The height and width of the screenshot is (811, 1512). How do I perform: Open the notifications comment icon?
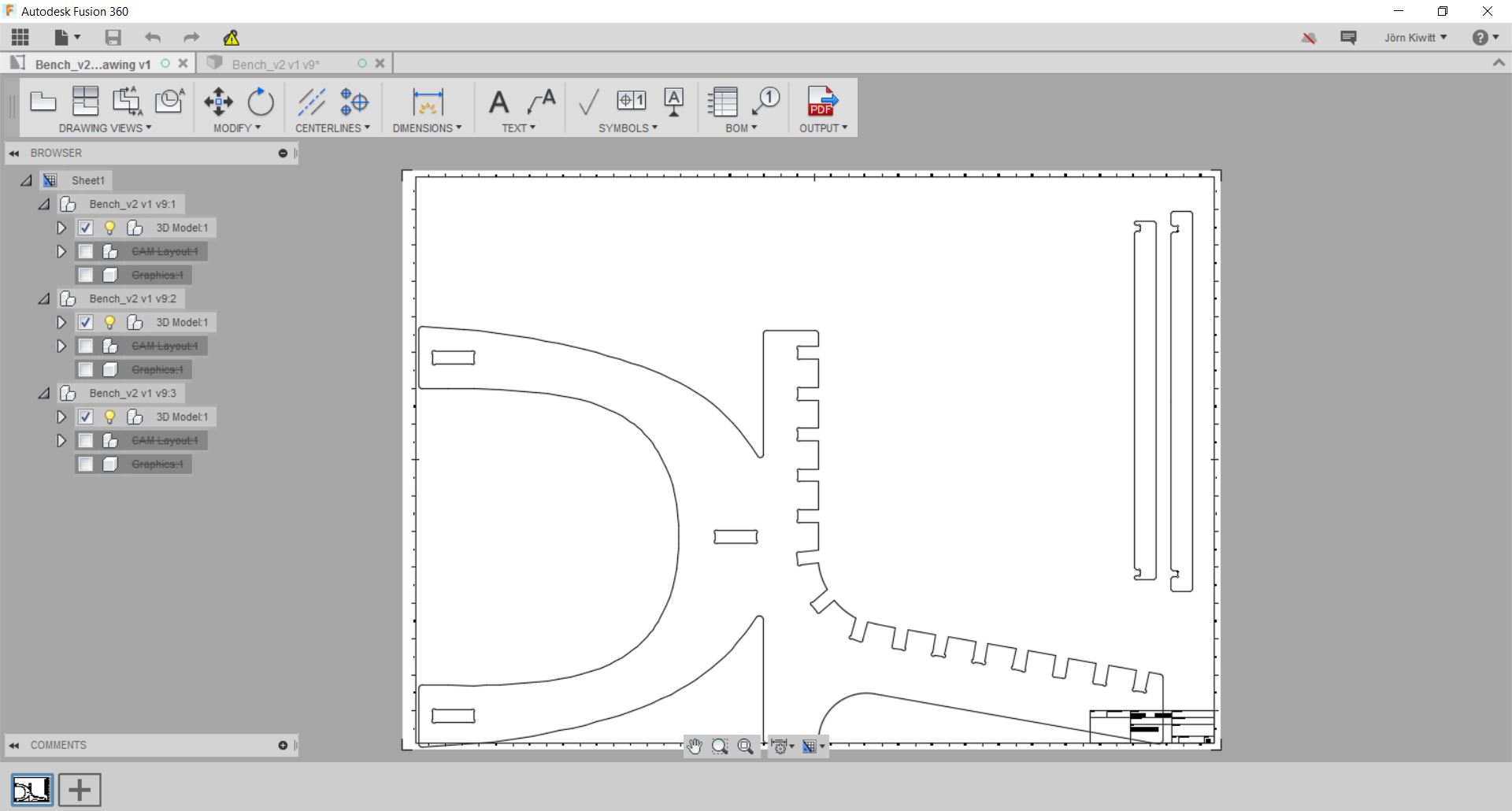(1348, 37)
